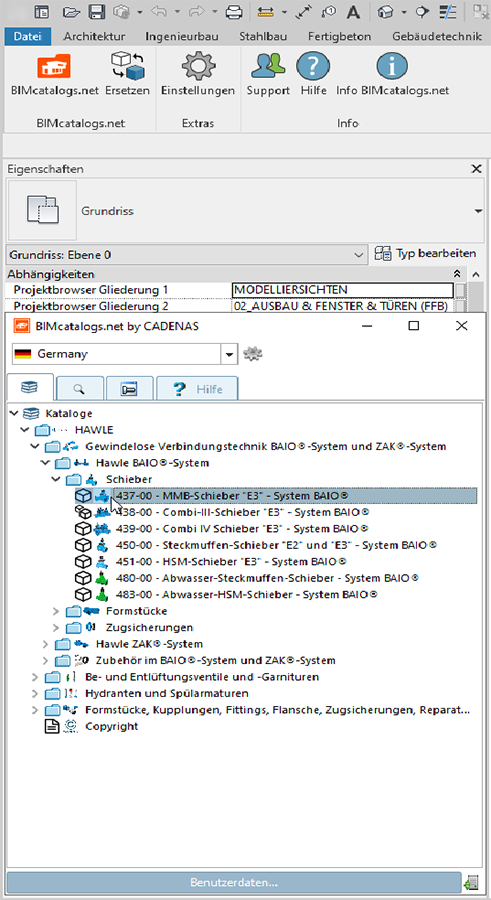
Task: Collapse the Schieber folder
Action: click(x=55, y=479)
